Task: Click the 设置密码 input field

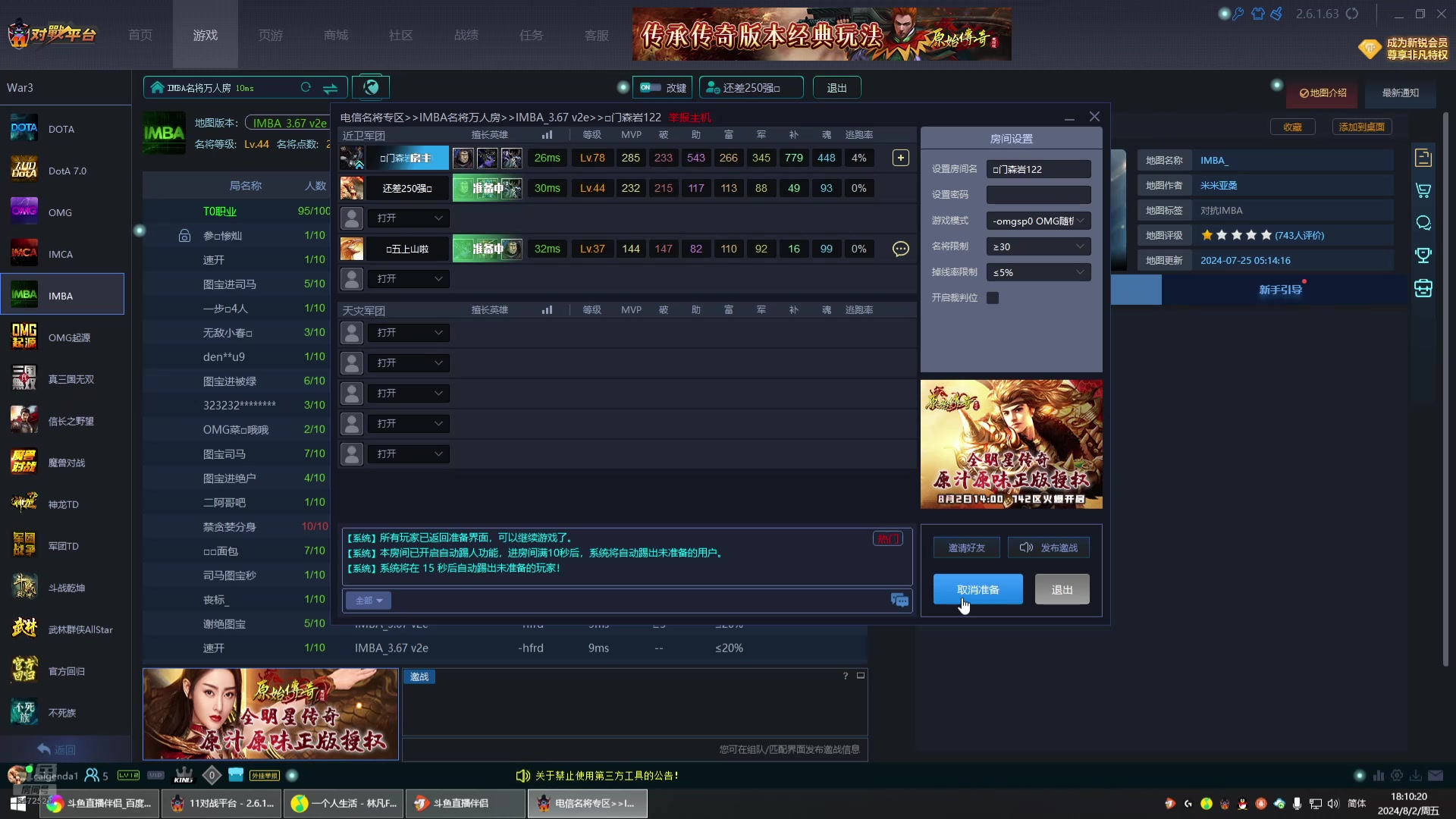Action: point(1038,195)
